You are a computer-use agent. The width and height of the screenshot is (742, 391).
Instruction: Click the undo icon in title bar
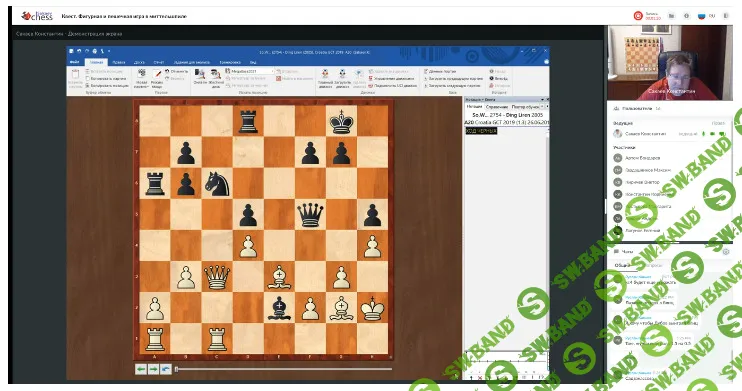click(x=79, y=51)
